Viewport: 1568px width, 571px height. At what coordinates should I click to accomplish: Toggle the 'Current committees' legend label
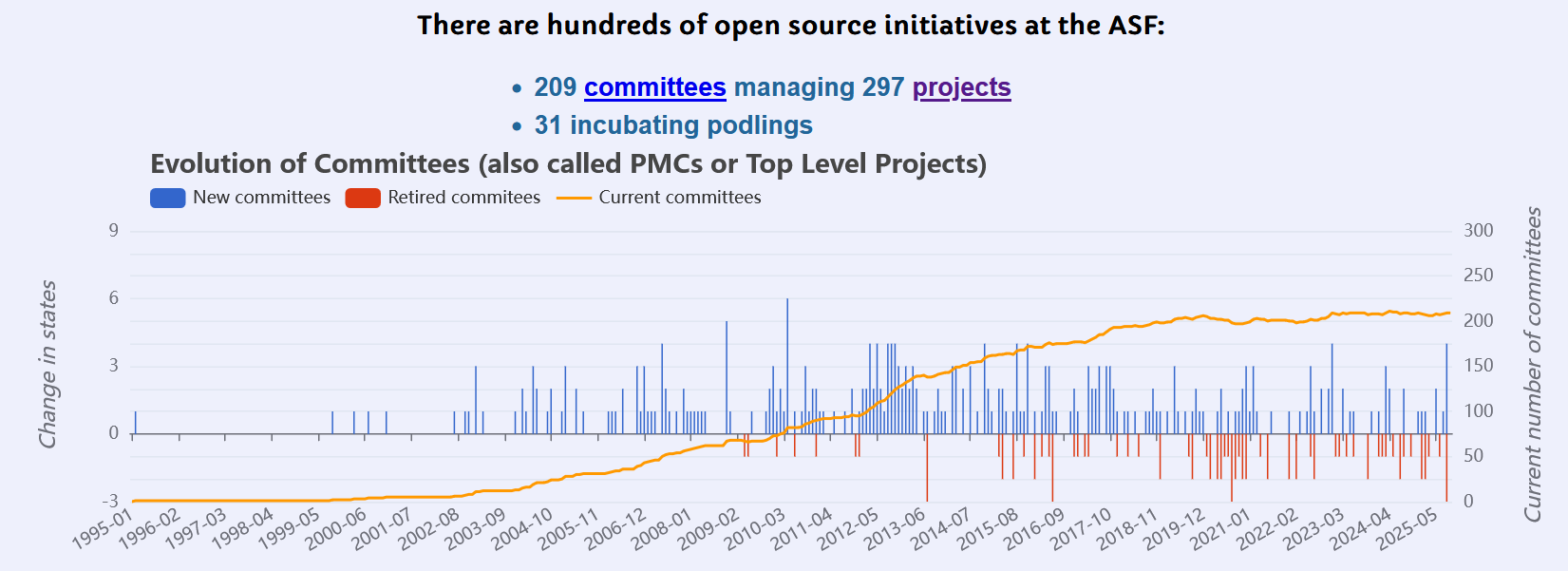click(x=679, y=198)
